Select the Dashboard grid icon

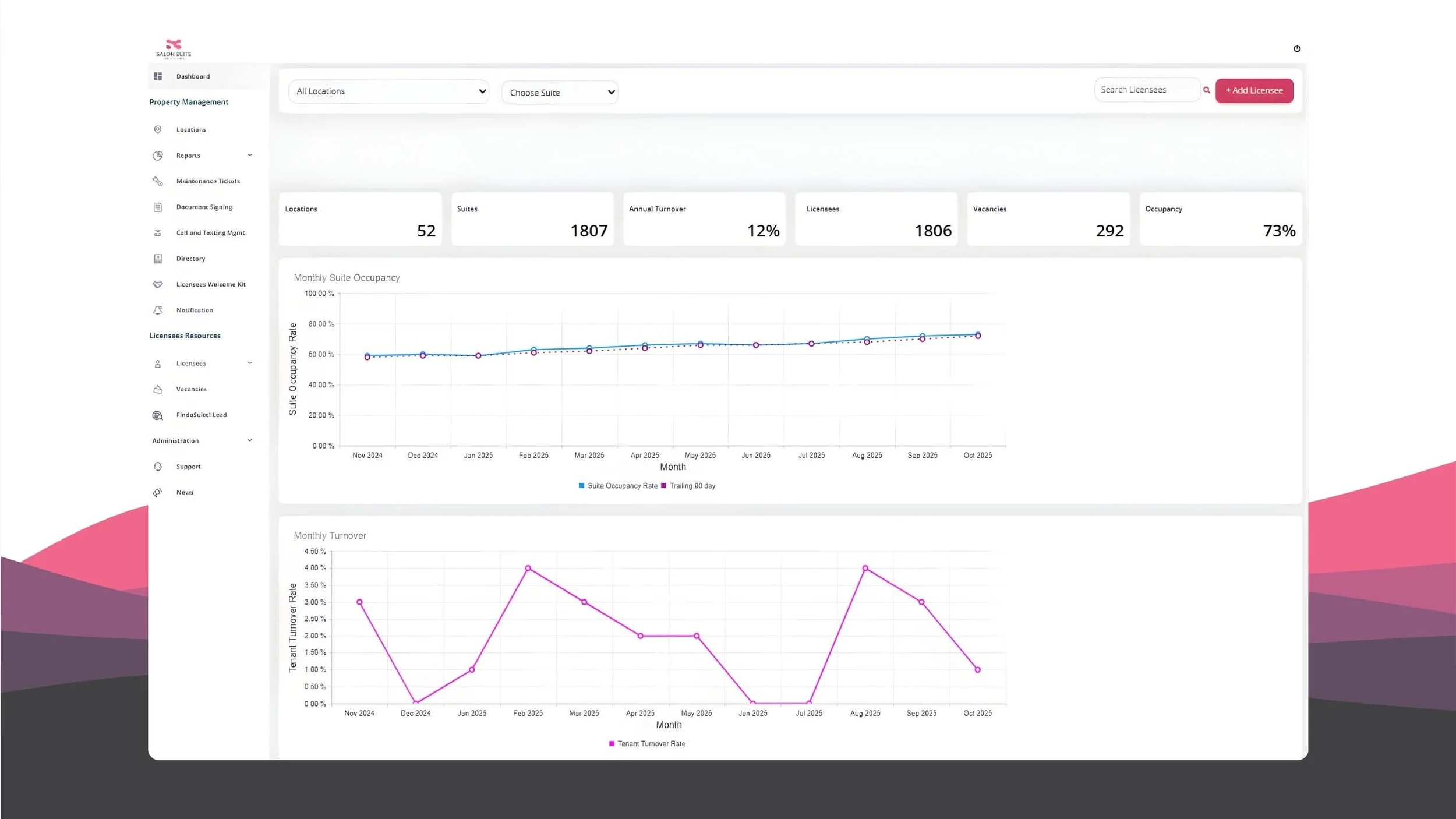click(x=158, y=76)
